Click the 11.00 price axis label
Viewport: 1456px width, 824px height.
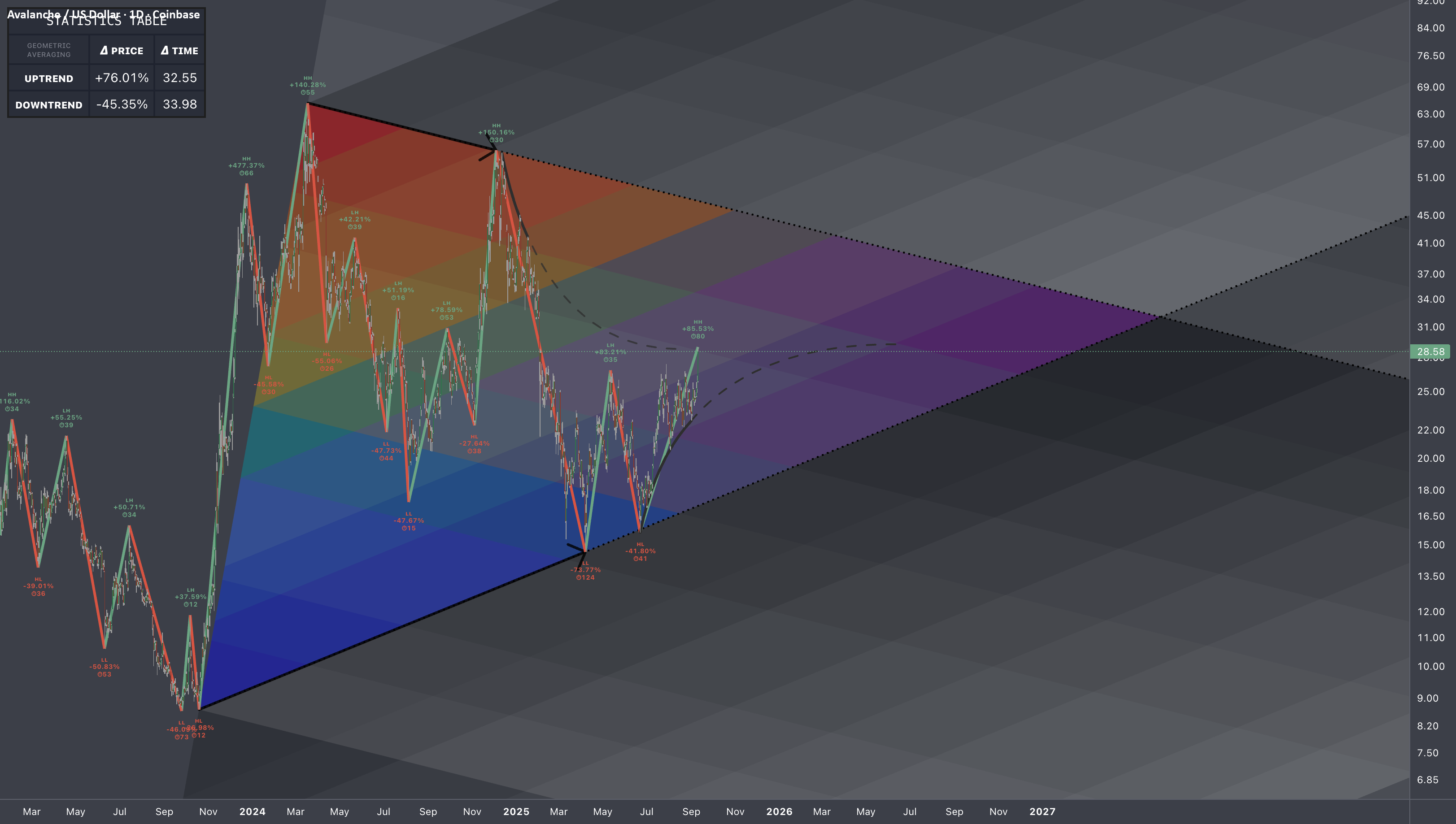[x=1430, y=638]
